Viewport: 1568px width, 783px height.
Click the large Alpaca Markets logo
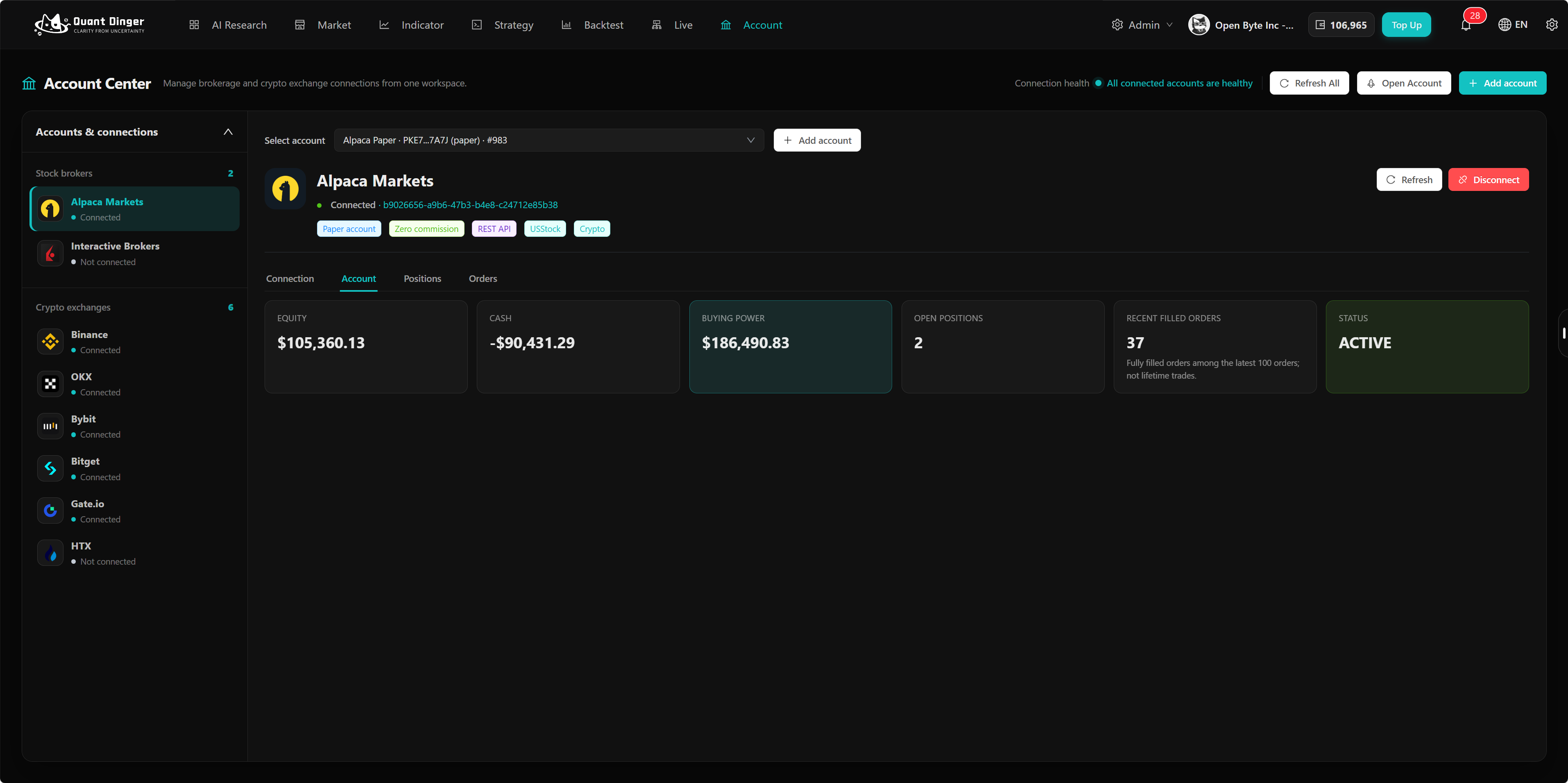[286, 189]
